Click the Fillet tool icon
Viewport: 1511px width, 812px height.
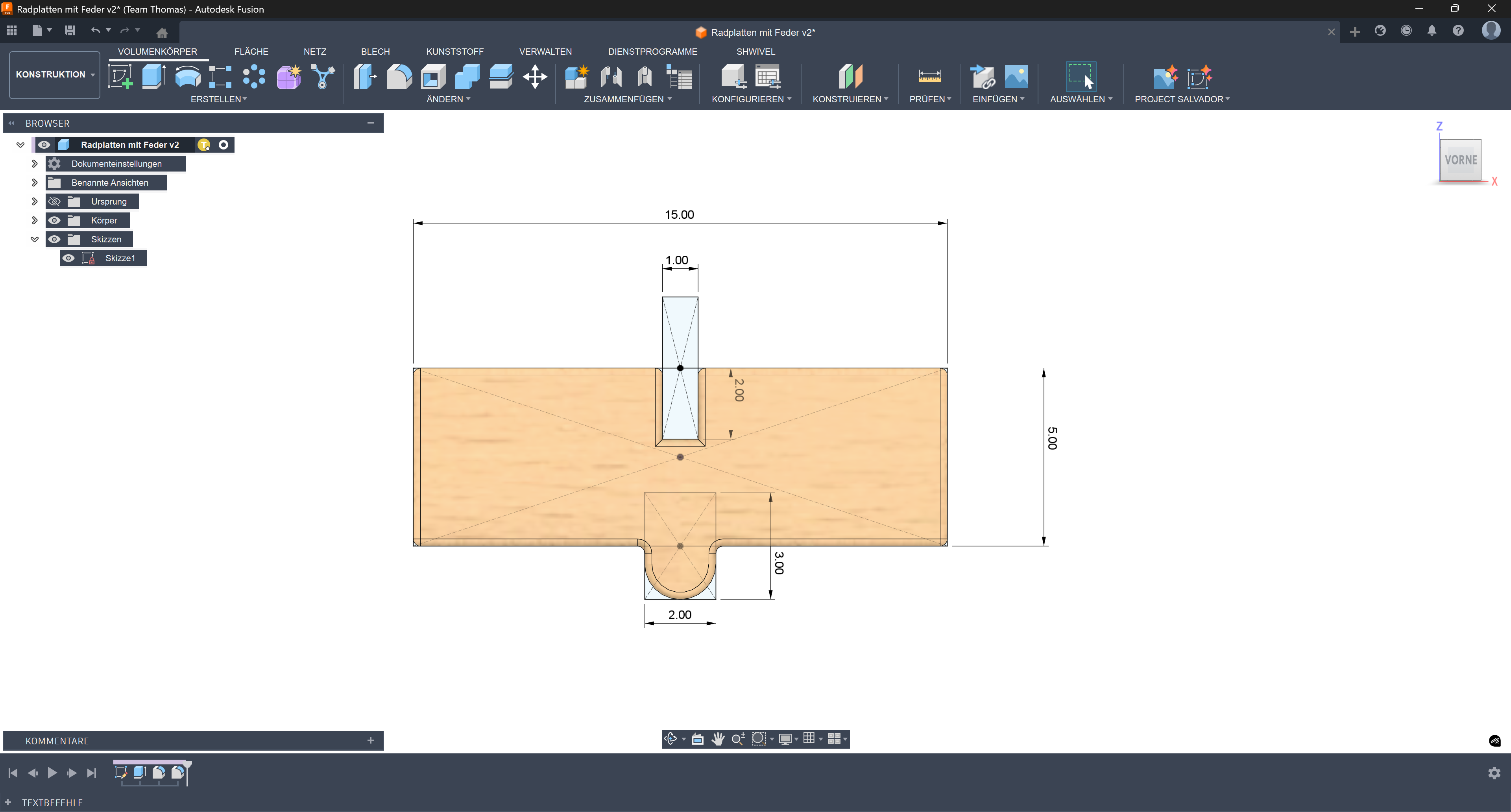[x=399, y=77]
